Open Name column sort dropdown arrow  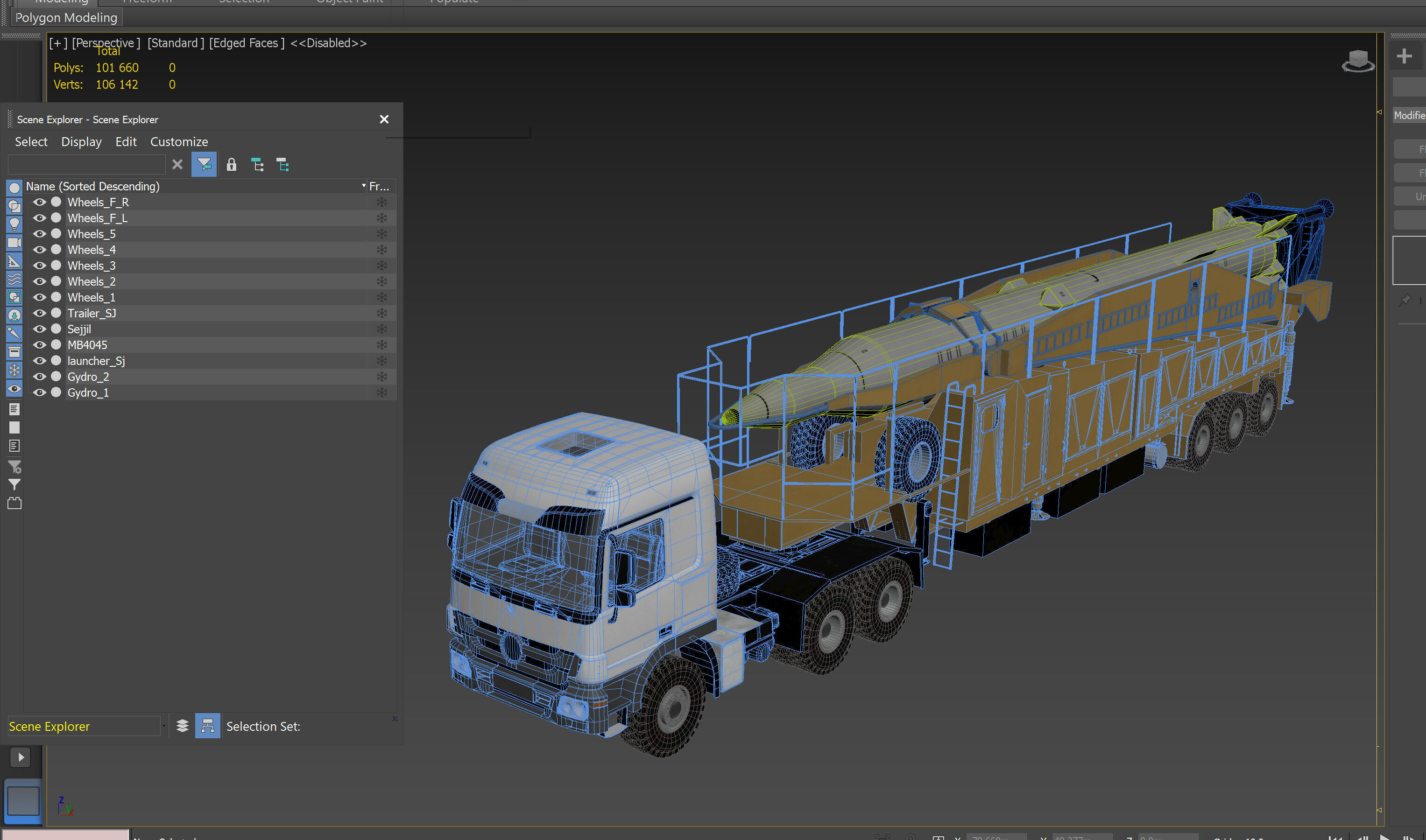[364, 186]
